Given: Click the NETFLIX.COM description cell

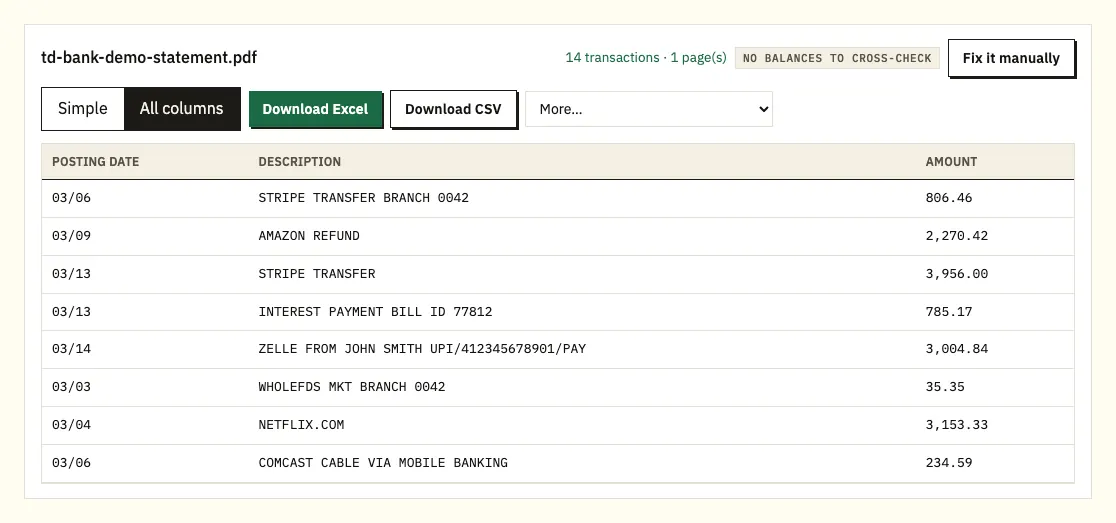Looking at the screenshot, I should pyautogui.click(x=301, y=425).
